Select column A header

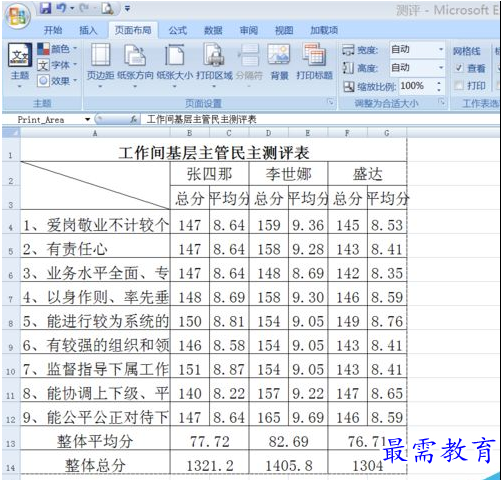[x=95, y=133]
